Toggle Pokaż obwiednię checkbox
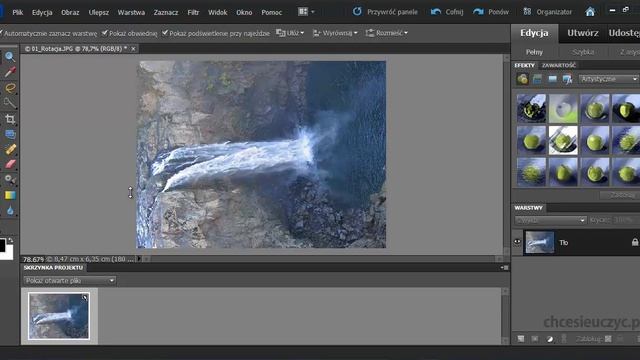This screenshot has width=640, height=360. click(x=104, y=33)
